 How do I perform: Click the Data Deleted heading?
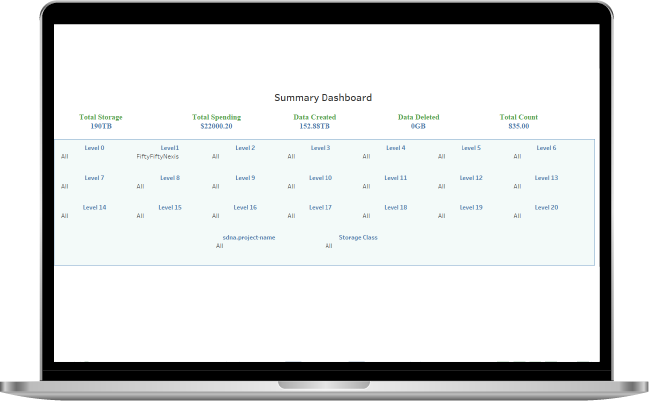418,117
